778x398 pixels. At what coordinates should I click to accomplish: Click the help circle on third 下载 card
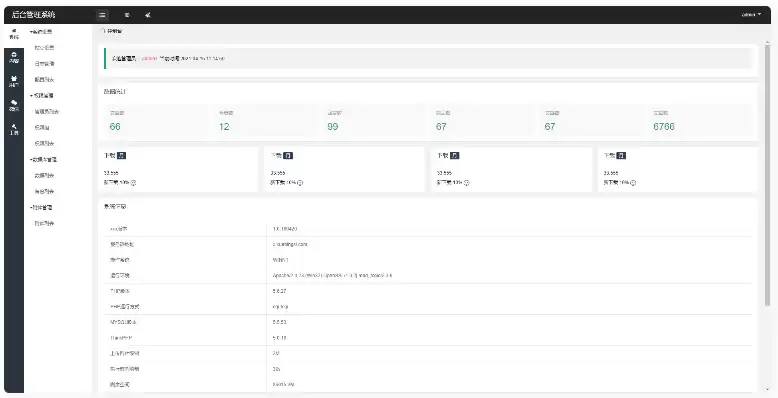pos(467,183)
